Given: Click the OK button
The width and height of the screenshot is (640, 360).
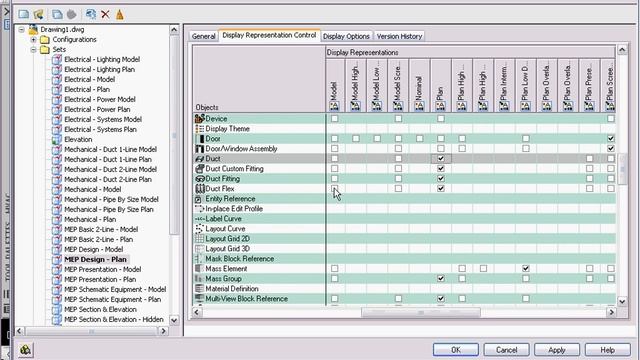Looking at the screenshot, I should 456,350.
